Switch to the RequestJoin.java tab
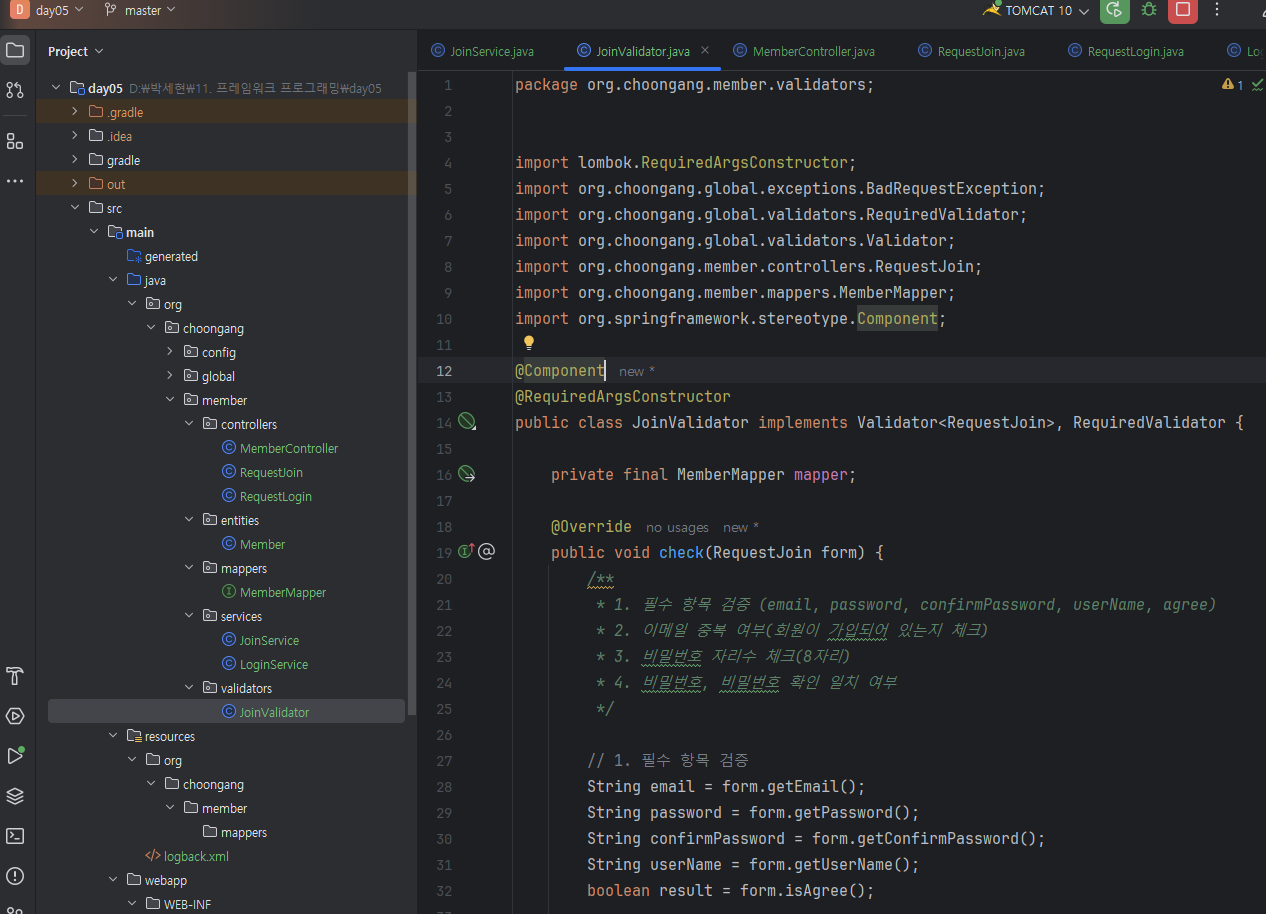The height and width of the screenshot is (914, 1266). click(970, 51)
